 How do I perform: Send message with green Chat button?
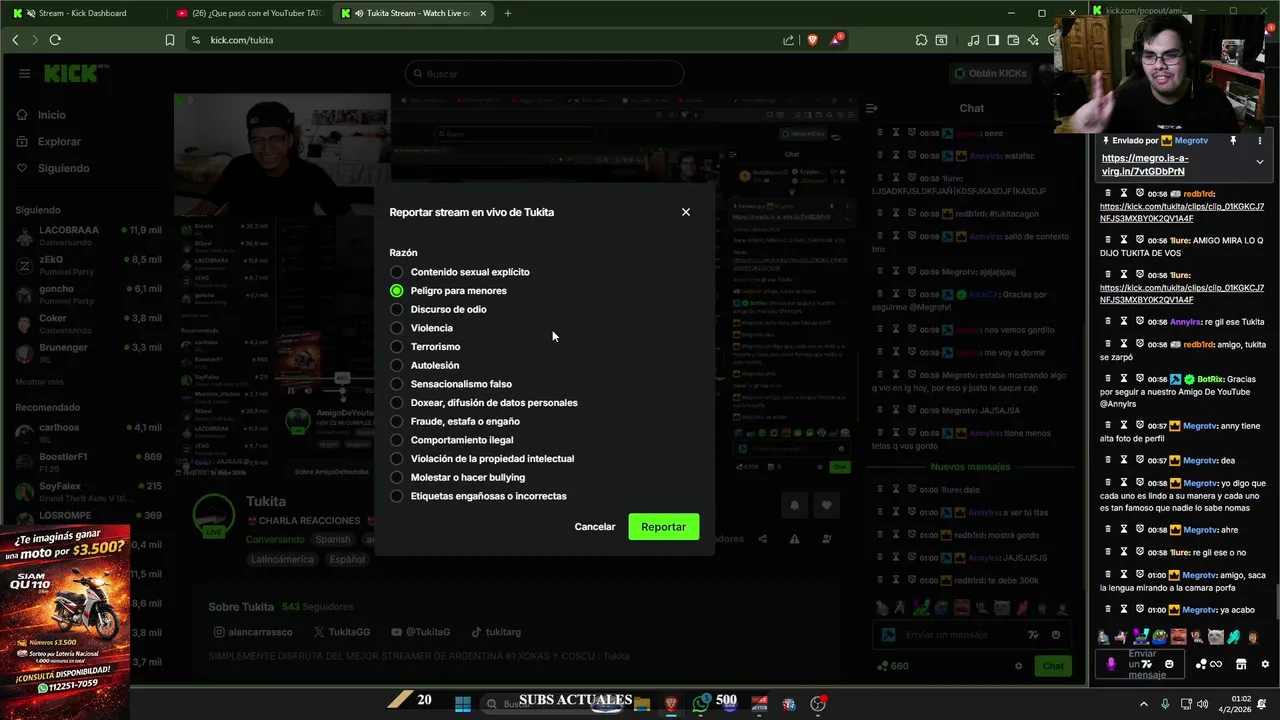(1053, 666)
